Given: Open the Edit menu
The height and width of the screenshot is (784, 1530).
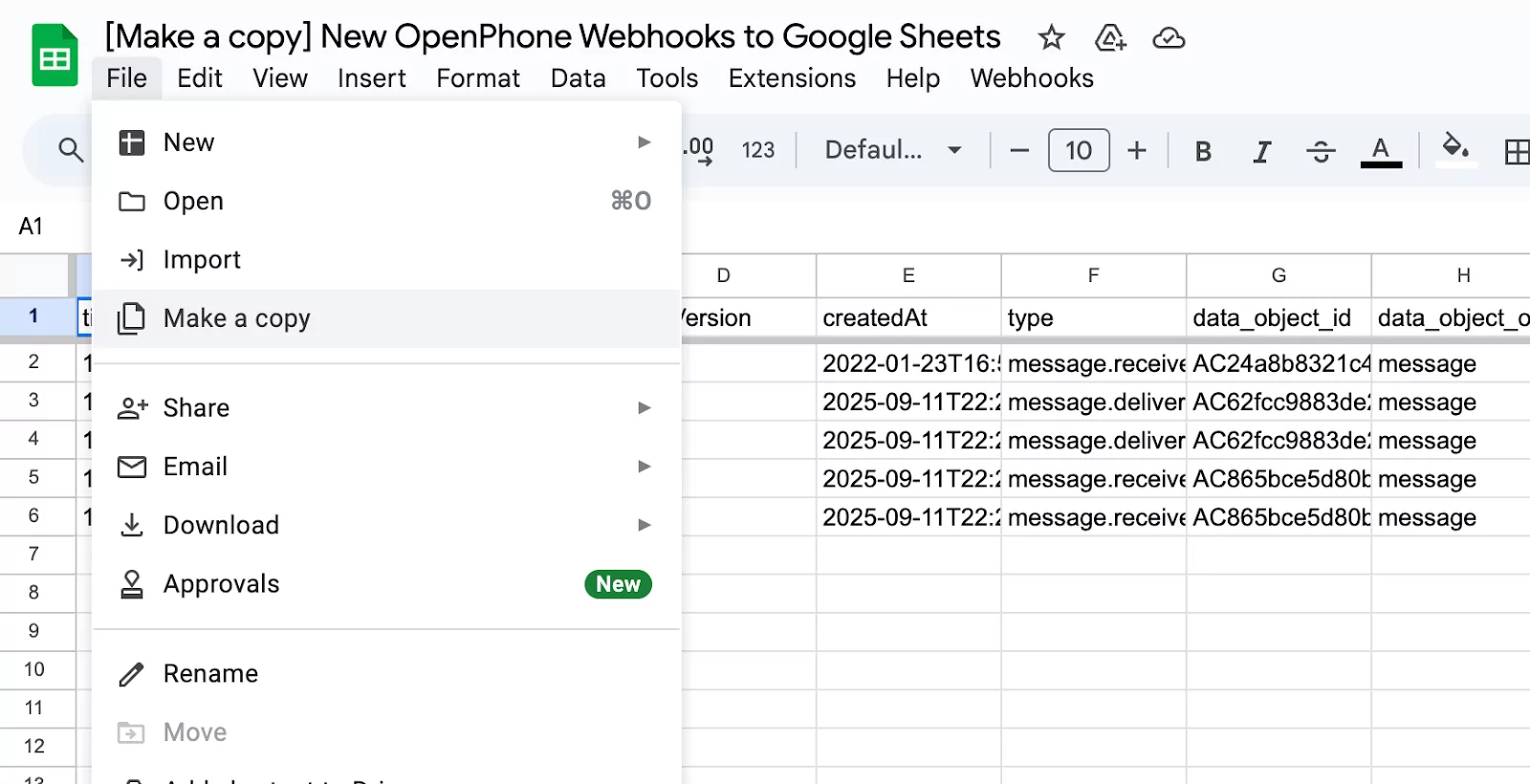Looking at the screenshot, I should pyautogui.click(x=200, y=78).
